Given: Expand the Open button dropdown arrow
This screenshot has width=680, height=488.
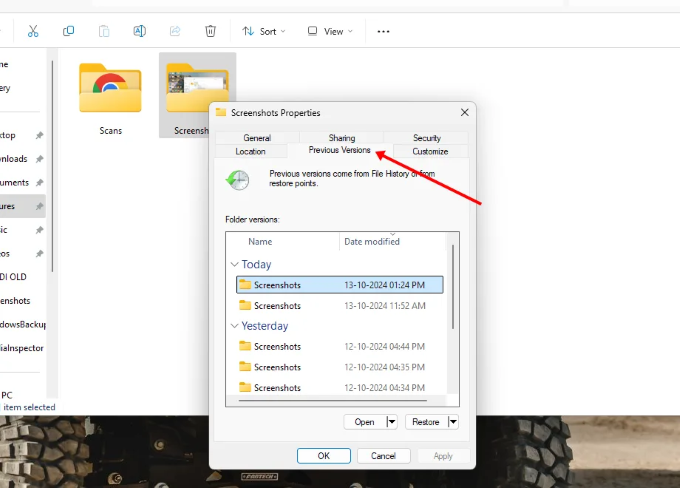Looking at the screenshot, I should (392, 422).
